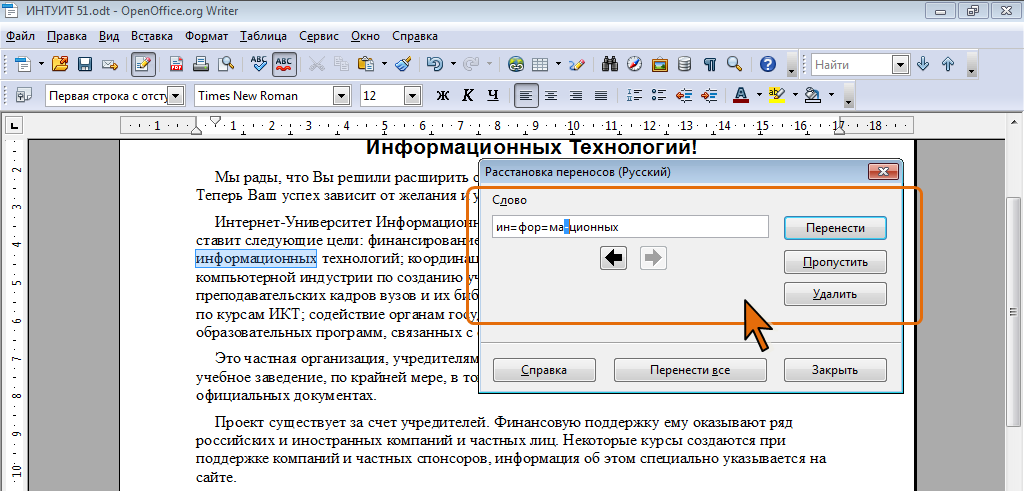
Task: Open the Gallery picture icon
Action: [x=660, y=64]
